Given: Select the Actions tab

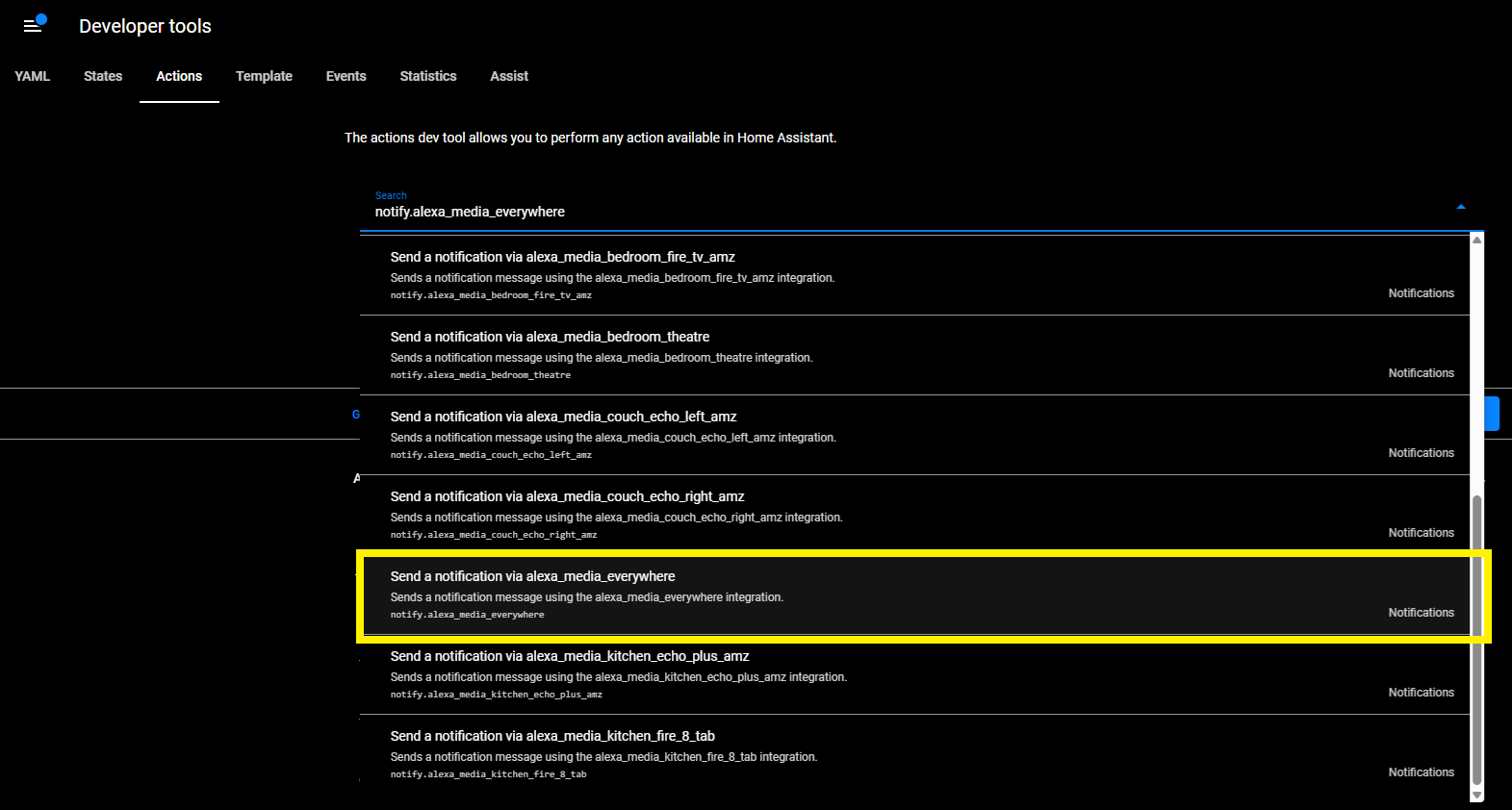Looking at the screenshot, I should [179, 76].
